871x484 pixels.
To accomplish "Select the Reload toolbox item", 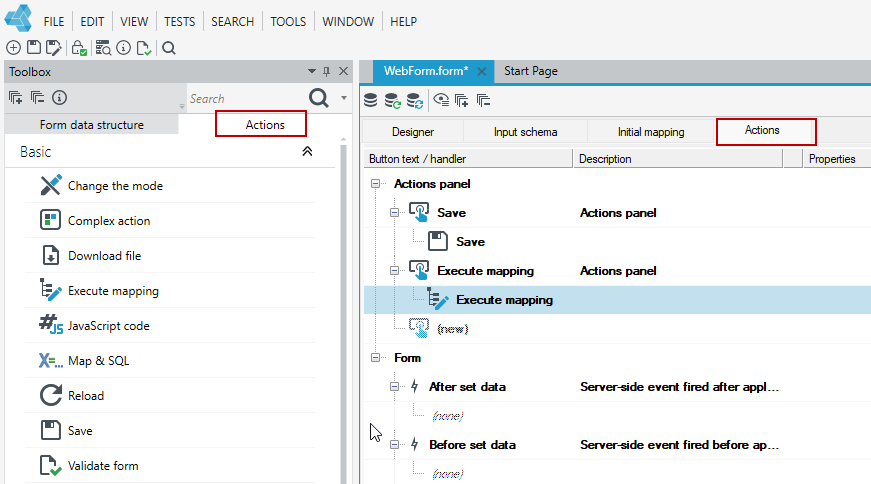I will pyautogui.click(x=169, y=396).
